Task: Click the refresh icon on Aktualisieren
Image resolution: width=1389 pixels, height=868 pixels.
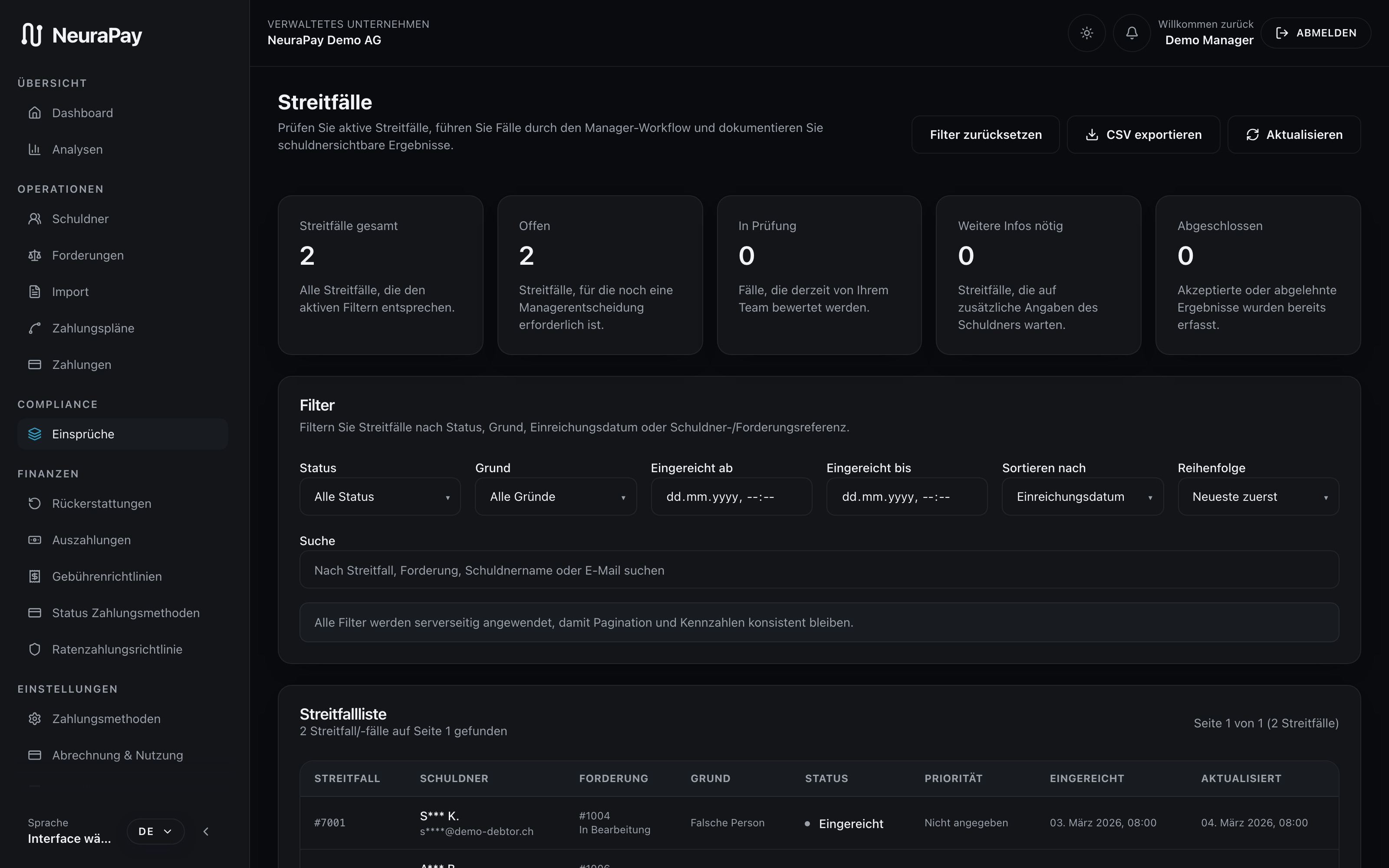Action: [1252, 135]
